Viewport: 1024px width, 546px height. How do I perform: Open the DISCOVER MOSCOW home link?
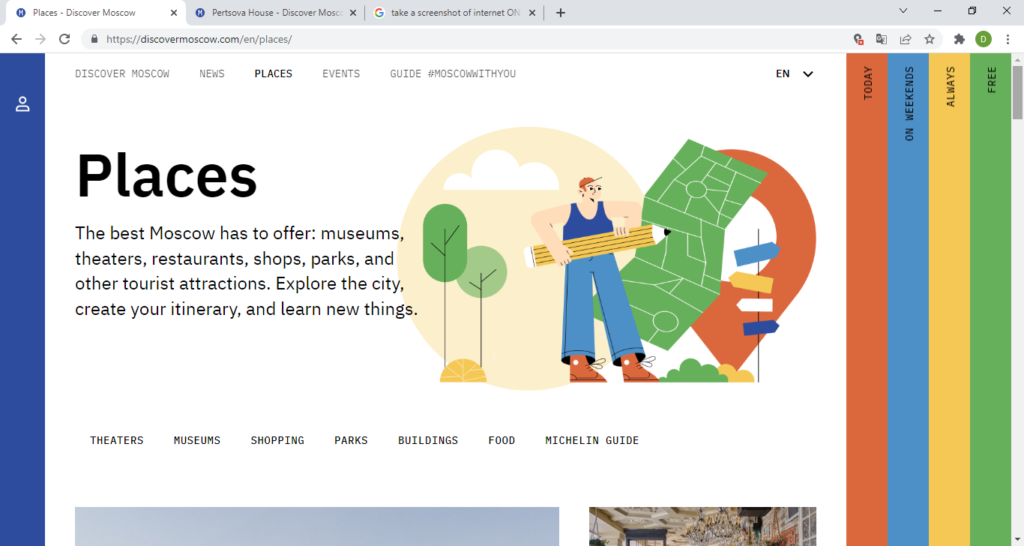[x=122, y=74]
